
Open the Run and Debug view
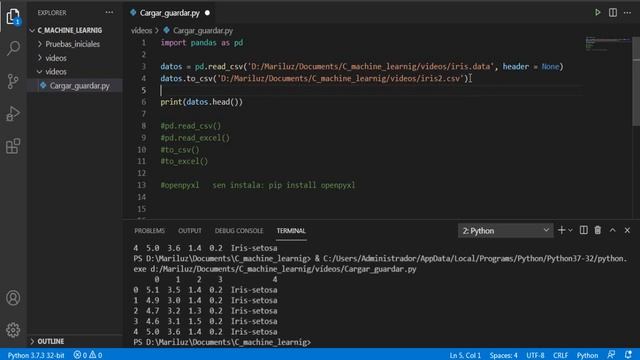[x=13, y=114]
